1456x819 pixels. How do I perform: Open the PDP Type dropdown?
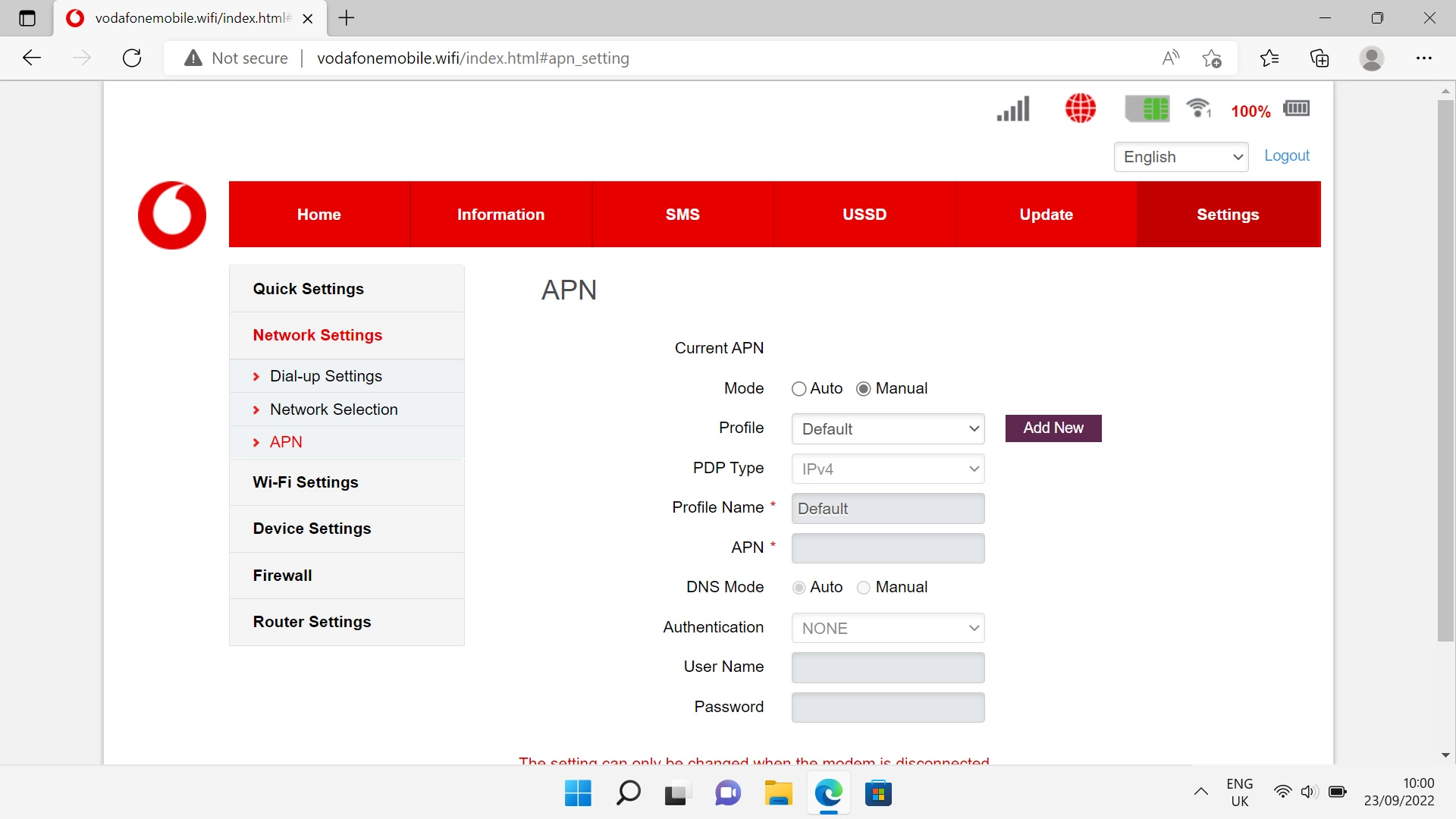[x=887, y=469]
